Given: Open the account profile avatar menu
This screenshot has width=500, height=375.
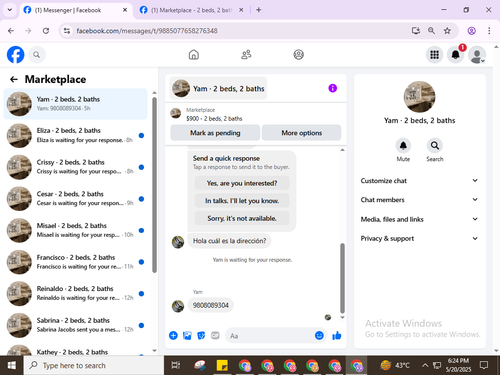Looking at the screenshot, I should (477, 55).
